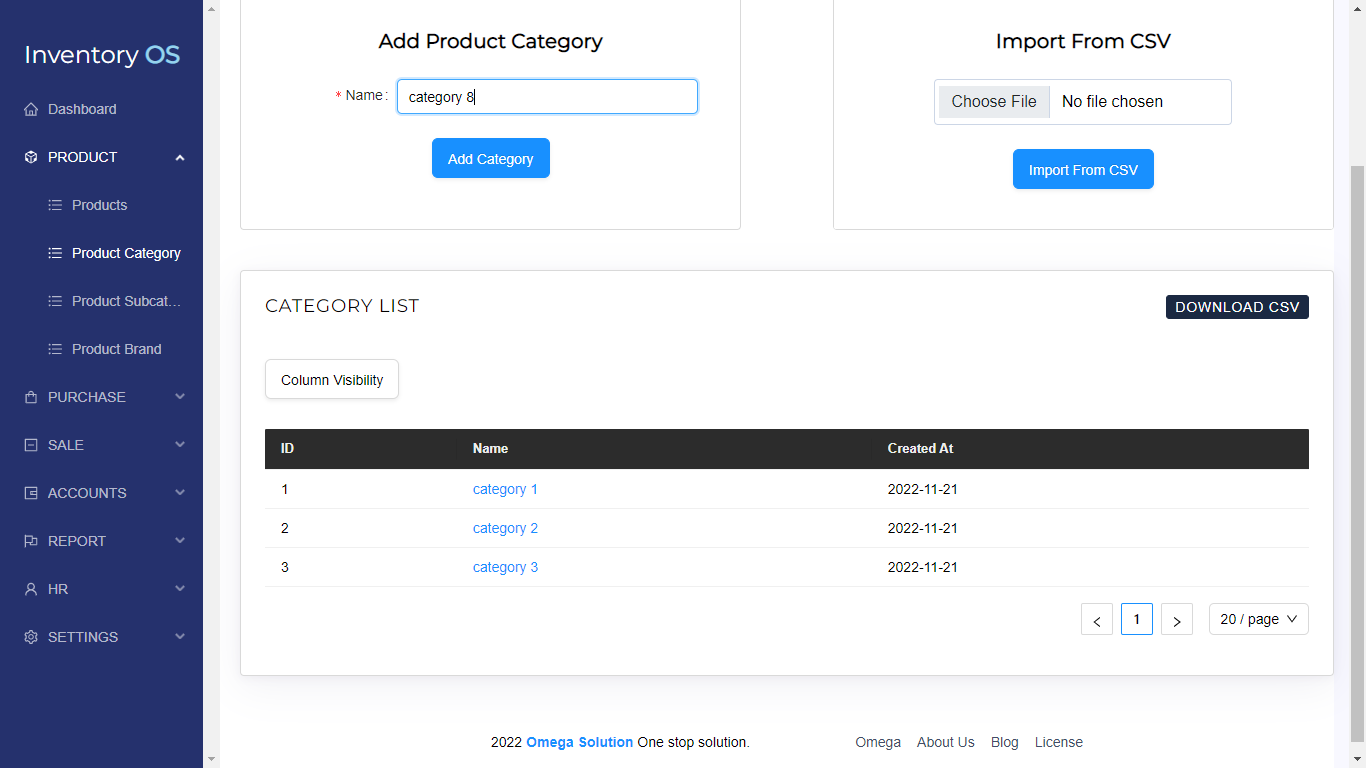This screenshot has width=1366, height=768.
Task: Click the SETTINGS gear icon
Action: tap(30, 637)
